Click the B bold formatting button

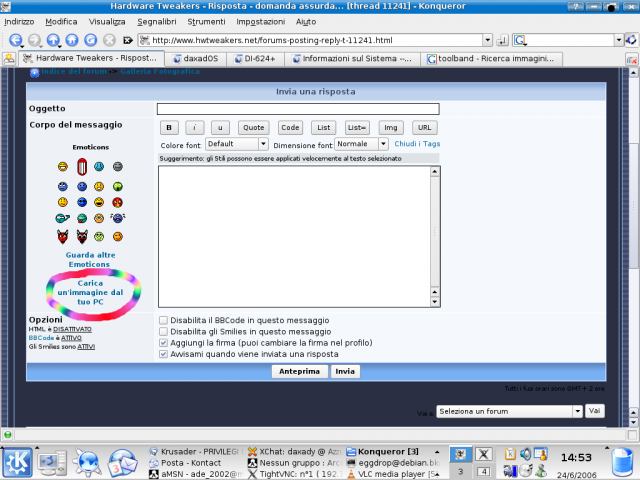[x=169, y=127]
